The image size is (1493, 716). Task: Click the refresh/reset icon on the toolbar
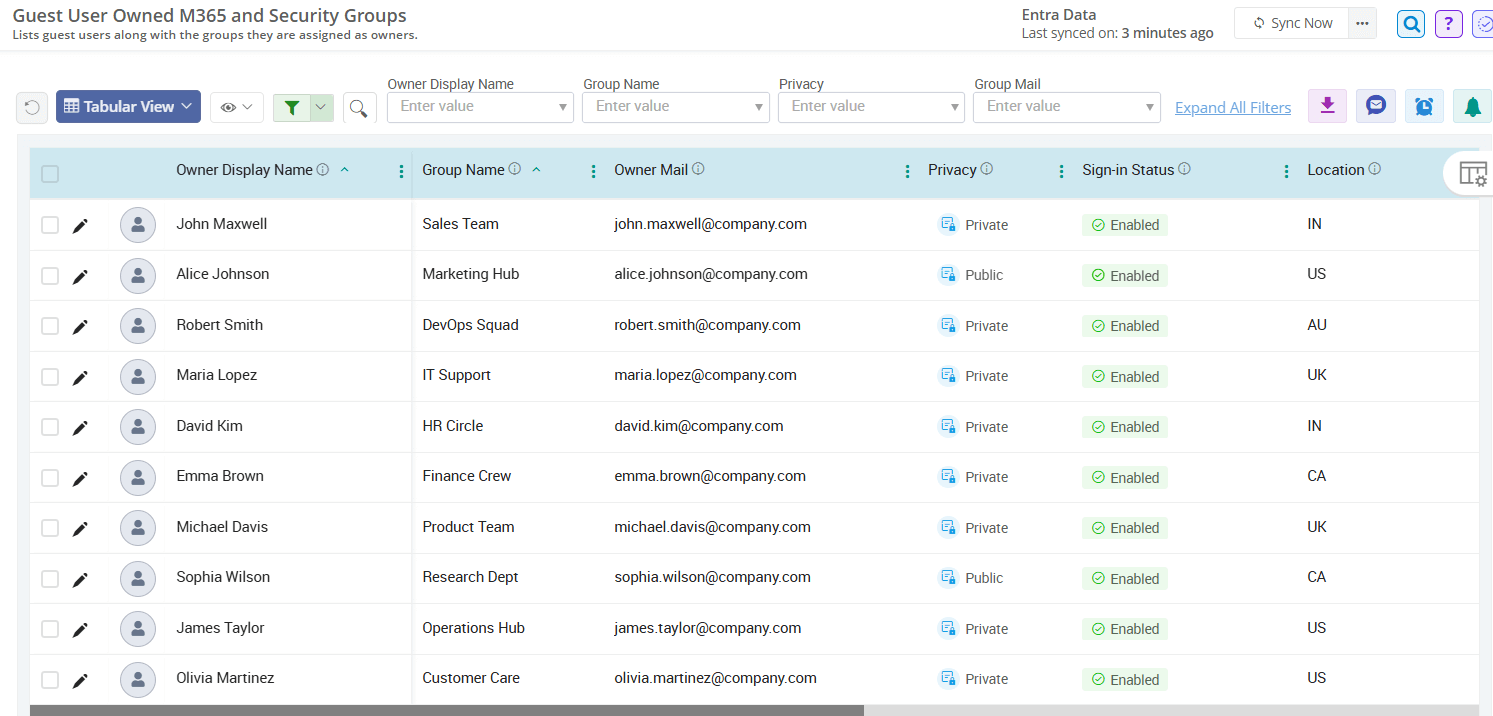pyautogui.click(x=31, y=107)
